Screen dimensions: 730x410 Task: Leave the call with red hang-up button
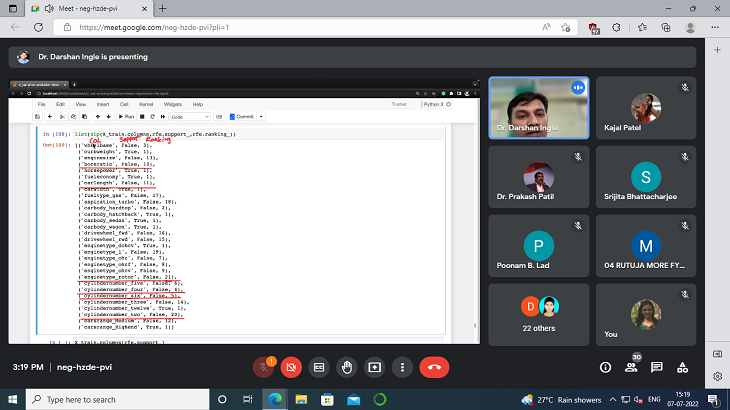[x=434, y=367]
